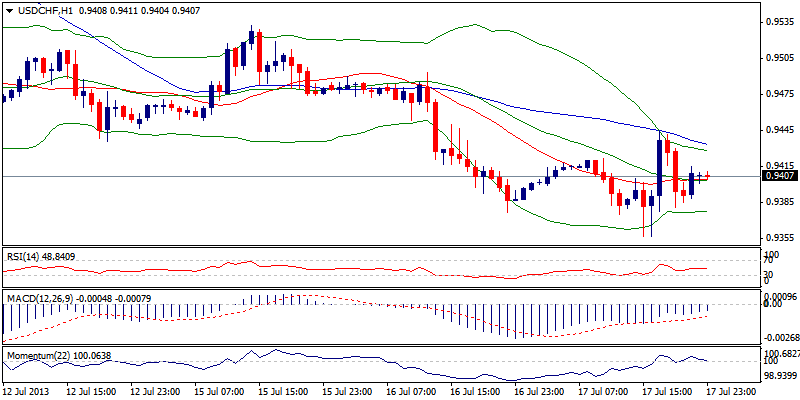Click the 16 Jul 07:00 time marker
Image resolution: width=800 pixels, height=400 pixels.
point(412,391)
